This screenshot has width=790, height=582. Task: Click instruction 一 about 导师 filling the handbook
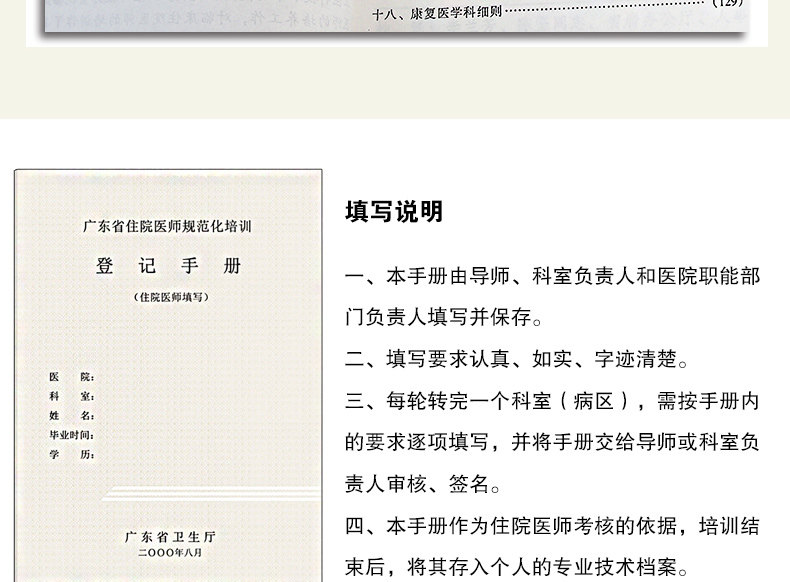point(553,297)
